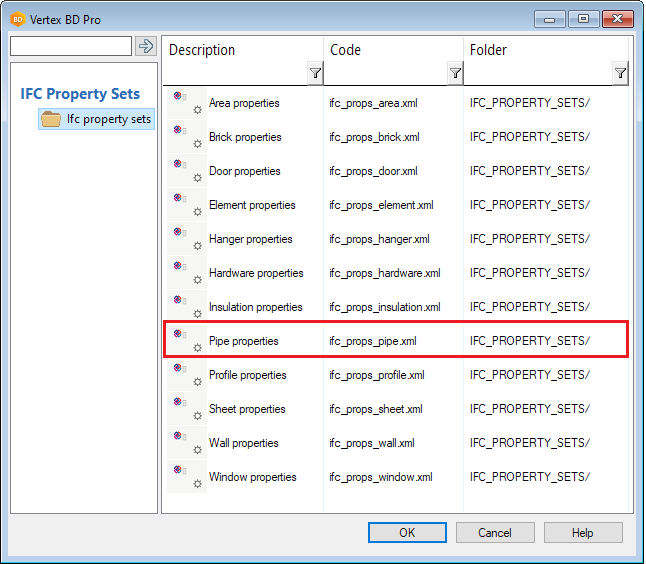The width and height of the screenshot is (646, 564).
Task: Click the search arrow button beside the search field
Action: (146, 46)
